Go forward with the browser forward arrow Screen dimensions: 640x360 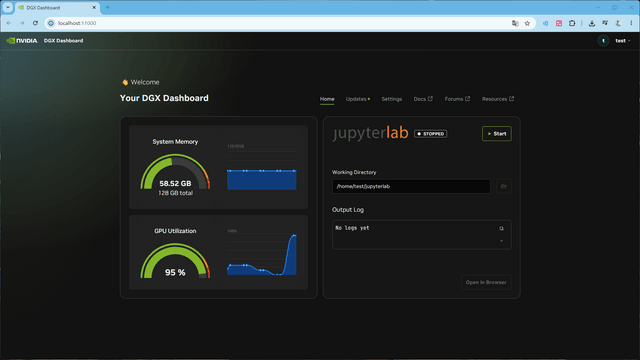22,23
